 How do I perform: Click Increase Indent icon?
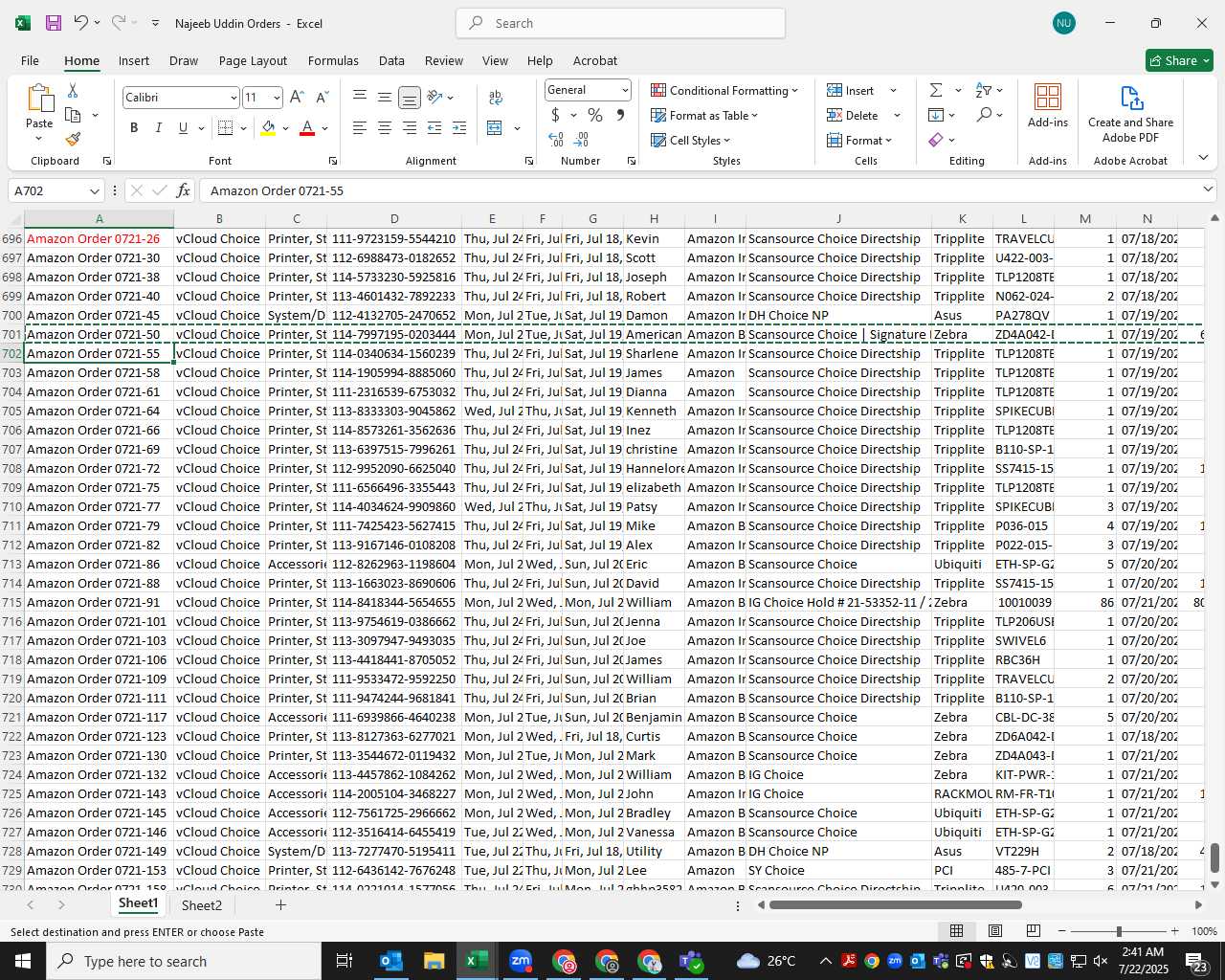pos(459,128)
